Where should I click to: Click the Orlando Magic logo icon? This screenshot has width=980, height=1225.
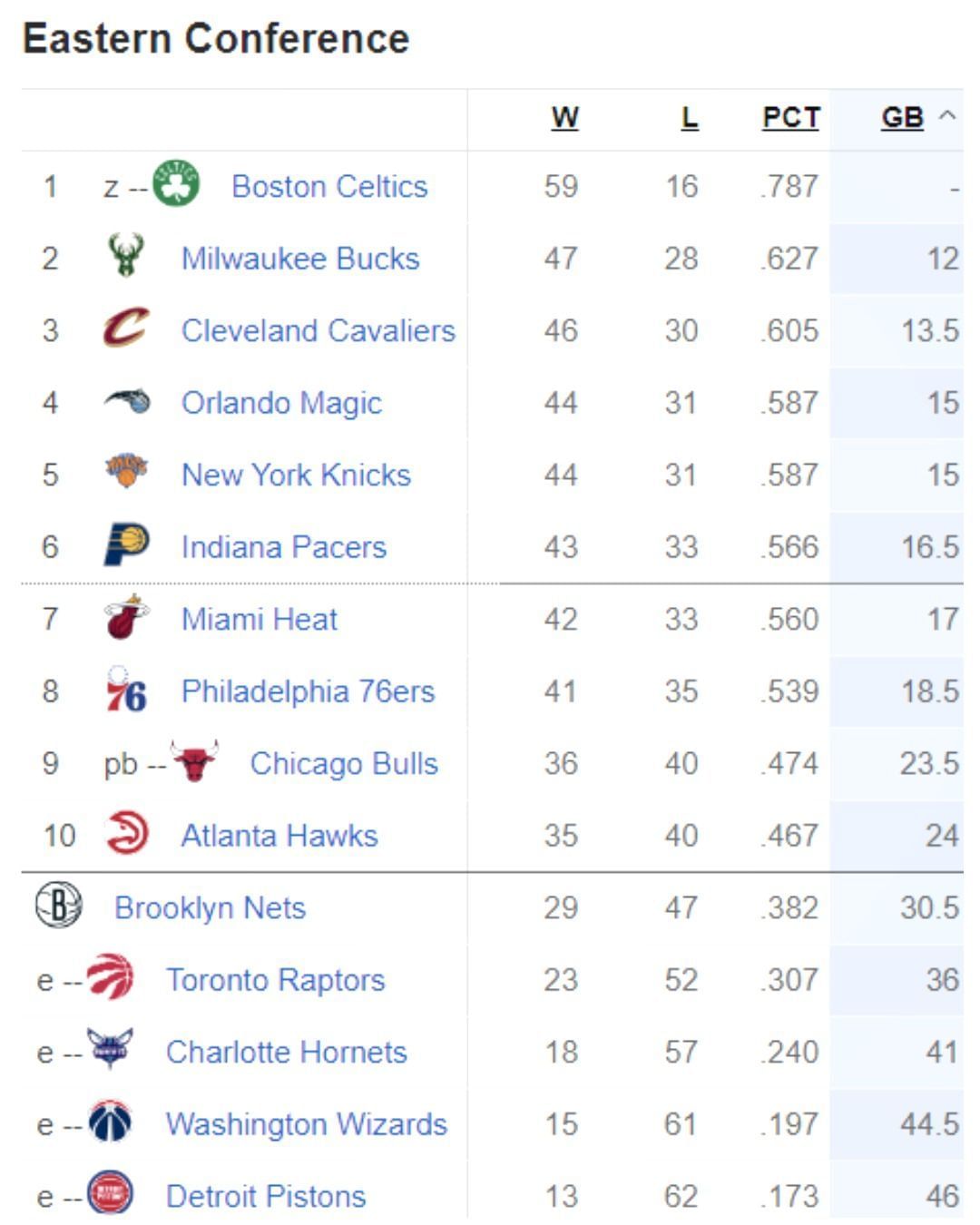[x=127, y=401]
